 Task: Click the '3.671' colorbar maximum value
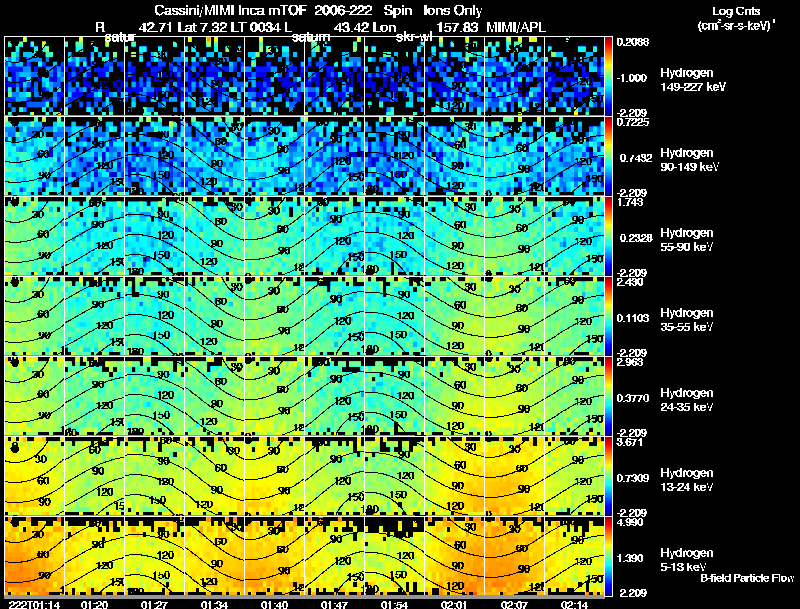630,443
